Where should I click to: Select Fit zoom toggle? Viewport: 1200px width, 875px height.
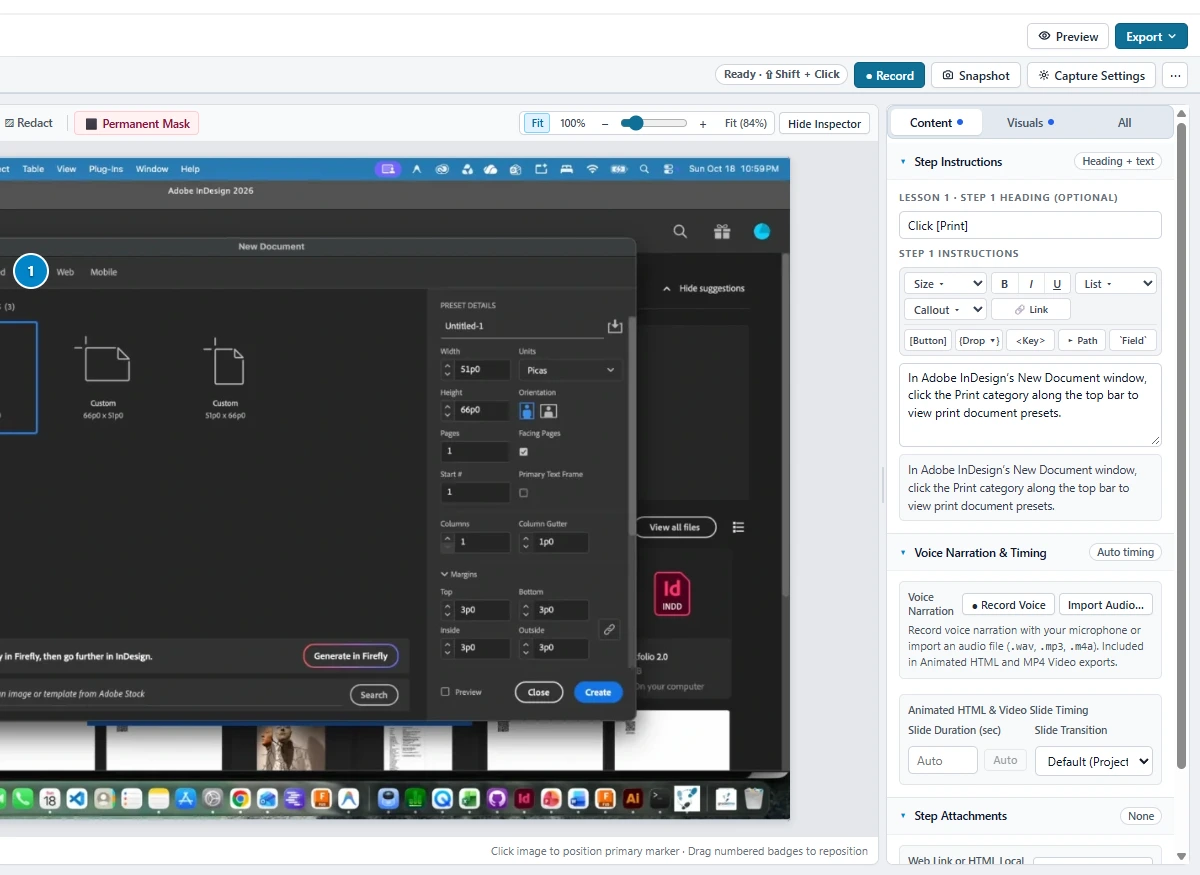[537, 123]
